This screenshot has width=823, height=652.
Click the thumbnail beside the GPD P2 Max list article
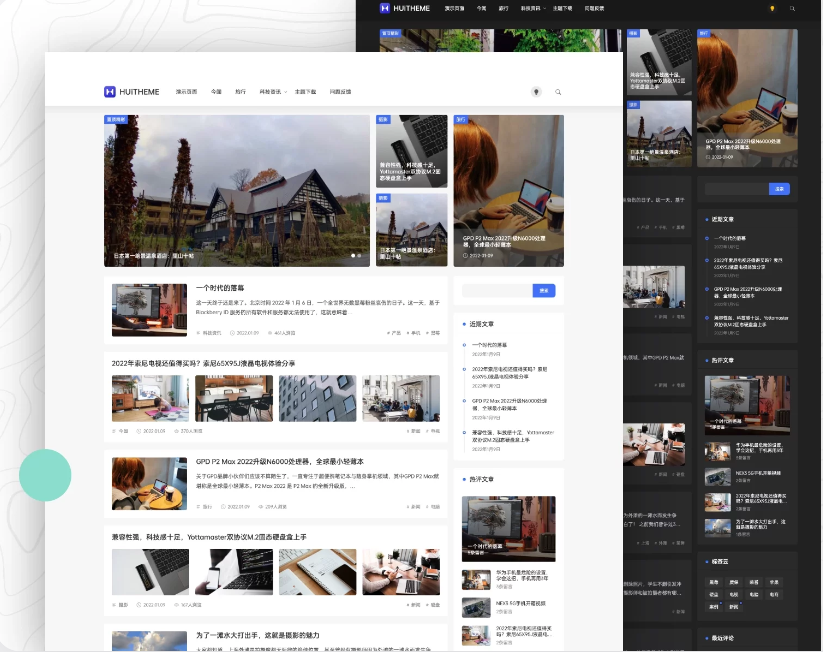[x=150, y=483]
